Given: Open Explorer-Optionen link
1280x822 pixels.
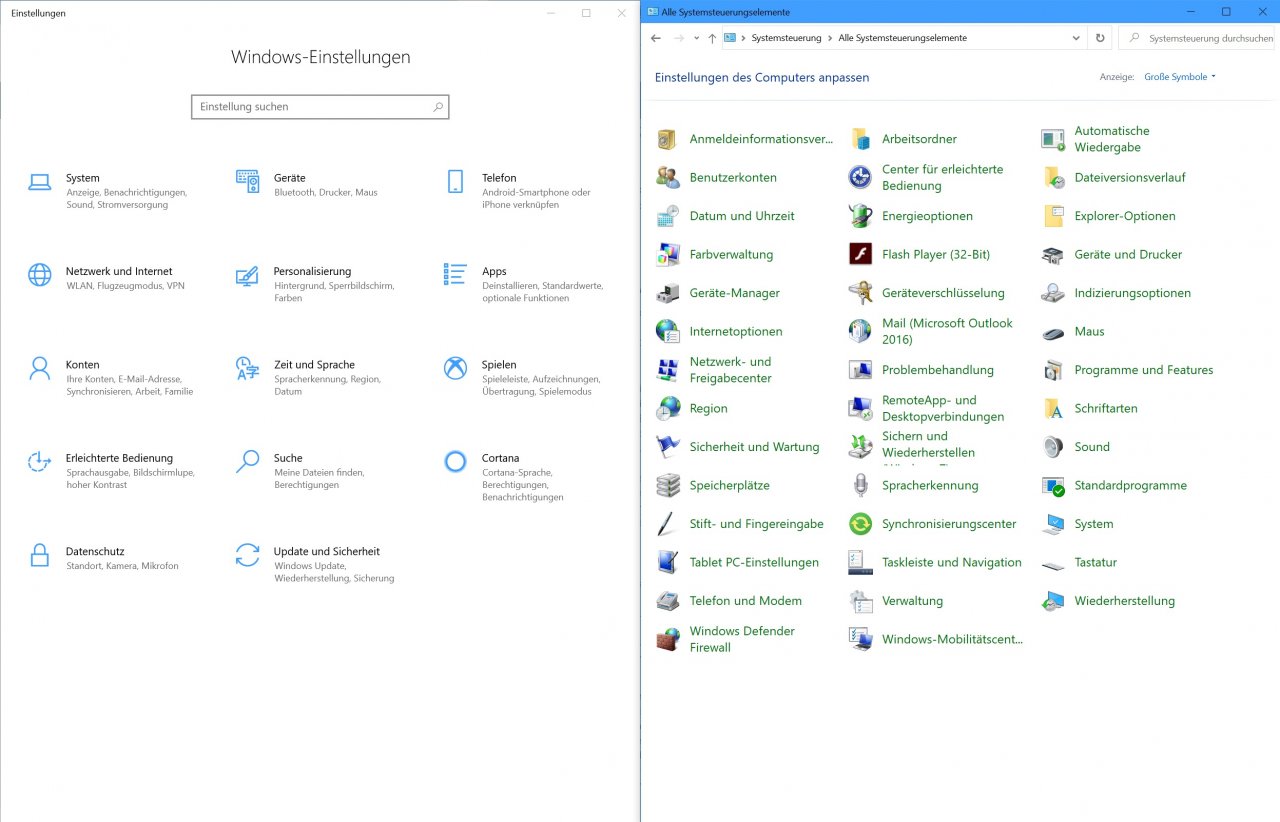Looking at the screenshot, I should [x=1124, y=216].
